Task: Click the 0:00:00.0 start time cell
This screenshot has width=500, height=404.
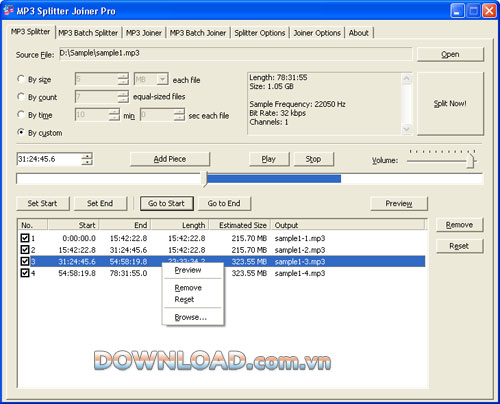Action: tap(79, 238)
